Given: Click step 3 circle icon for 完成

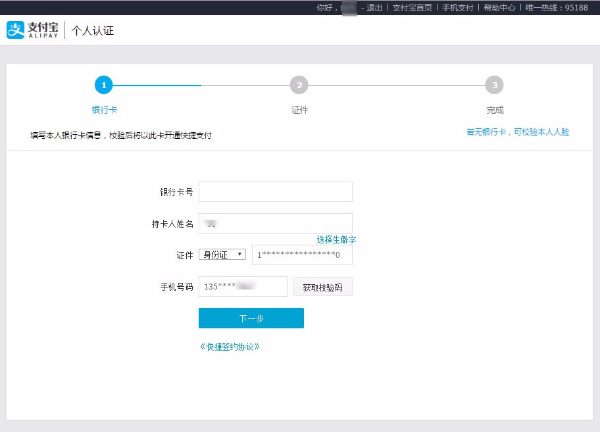Looking at the screenshot, I should pos(494,86).
